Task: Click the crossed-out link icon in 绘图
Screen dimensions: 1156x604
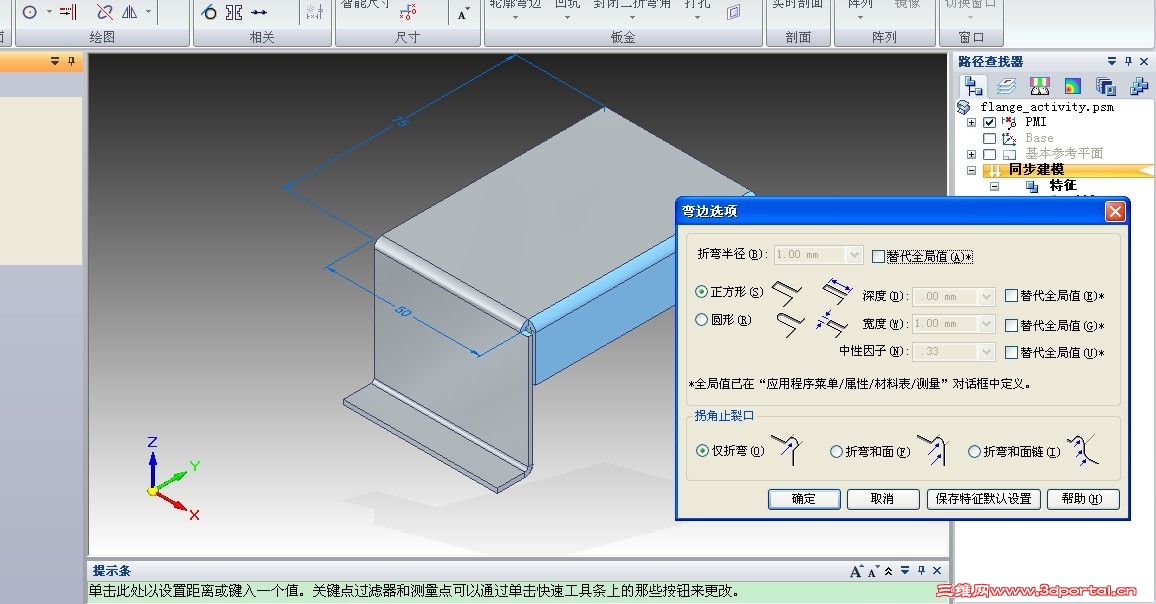Action: [105, 12]
